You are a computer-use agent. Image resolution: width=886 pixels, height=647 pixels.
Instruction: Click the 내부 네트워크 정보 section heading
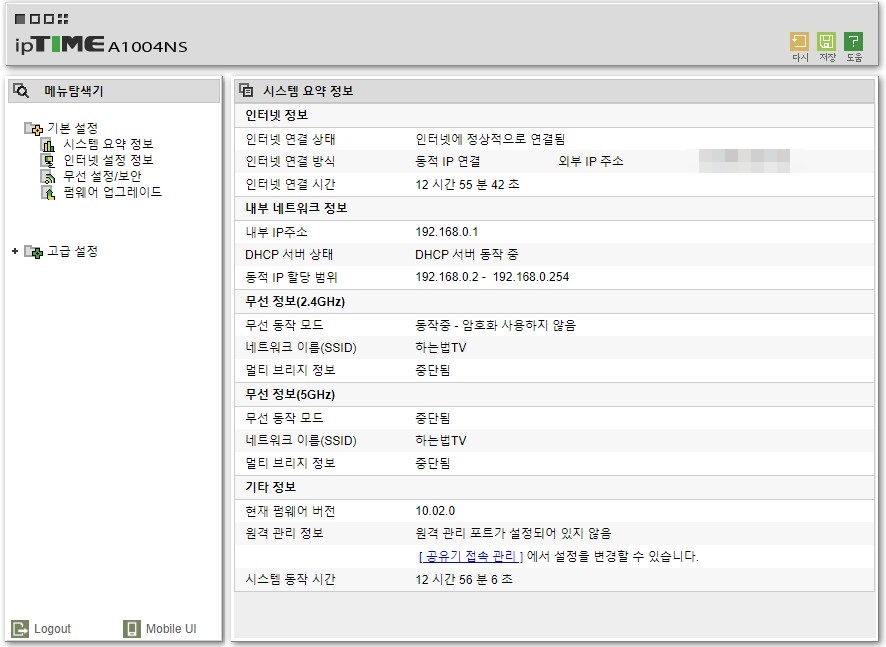pos(296,208)
